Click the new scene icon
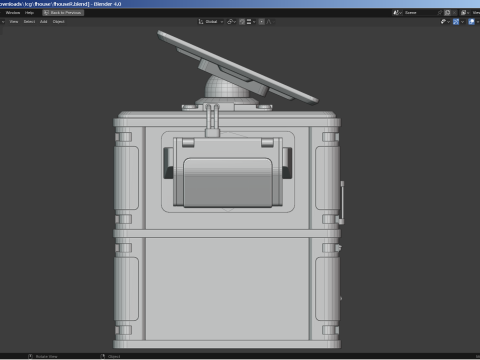 tap(447, 13)
